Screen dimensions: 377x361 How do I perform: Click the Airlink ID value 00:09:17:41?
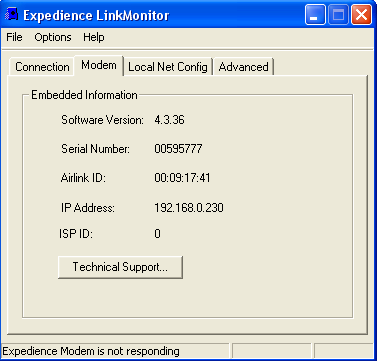pyautogui.click(x=182, y=178)
